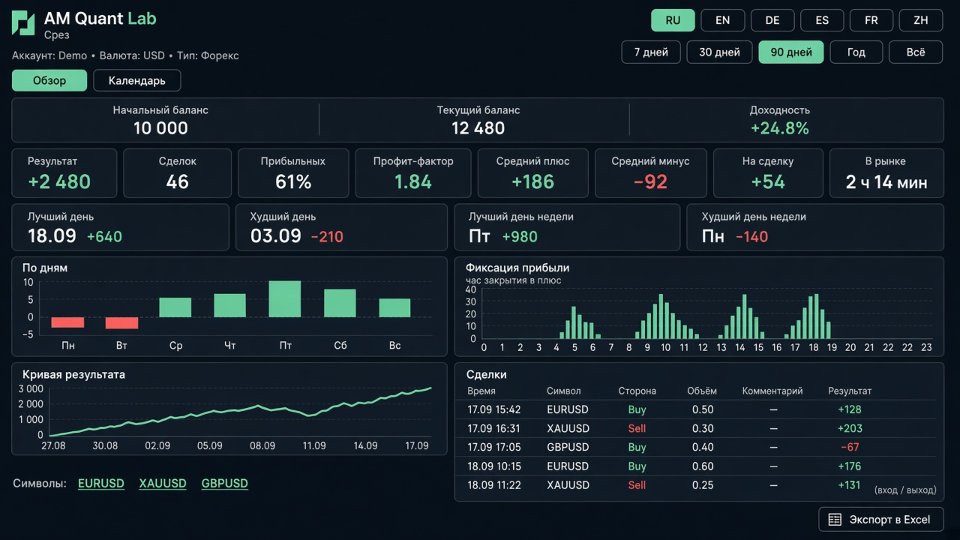
Task: Click the Доходность value +24.8%
Action: [779, 128]
